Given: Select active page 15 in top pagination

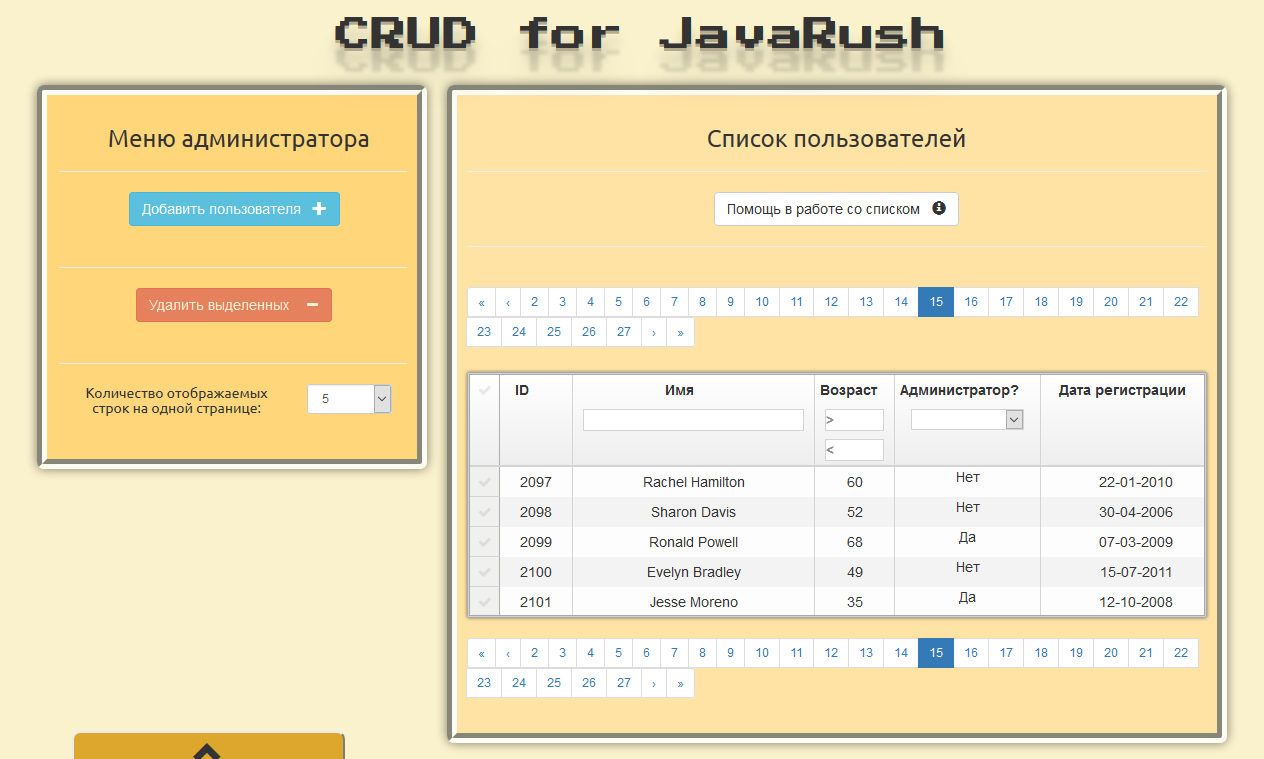Looking at the screenshot, I should [x=936, y=302].
